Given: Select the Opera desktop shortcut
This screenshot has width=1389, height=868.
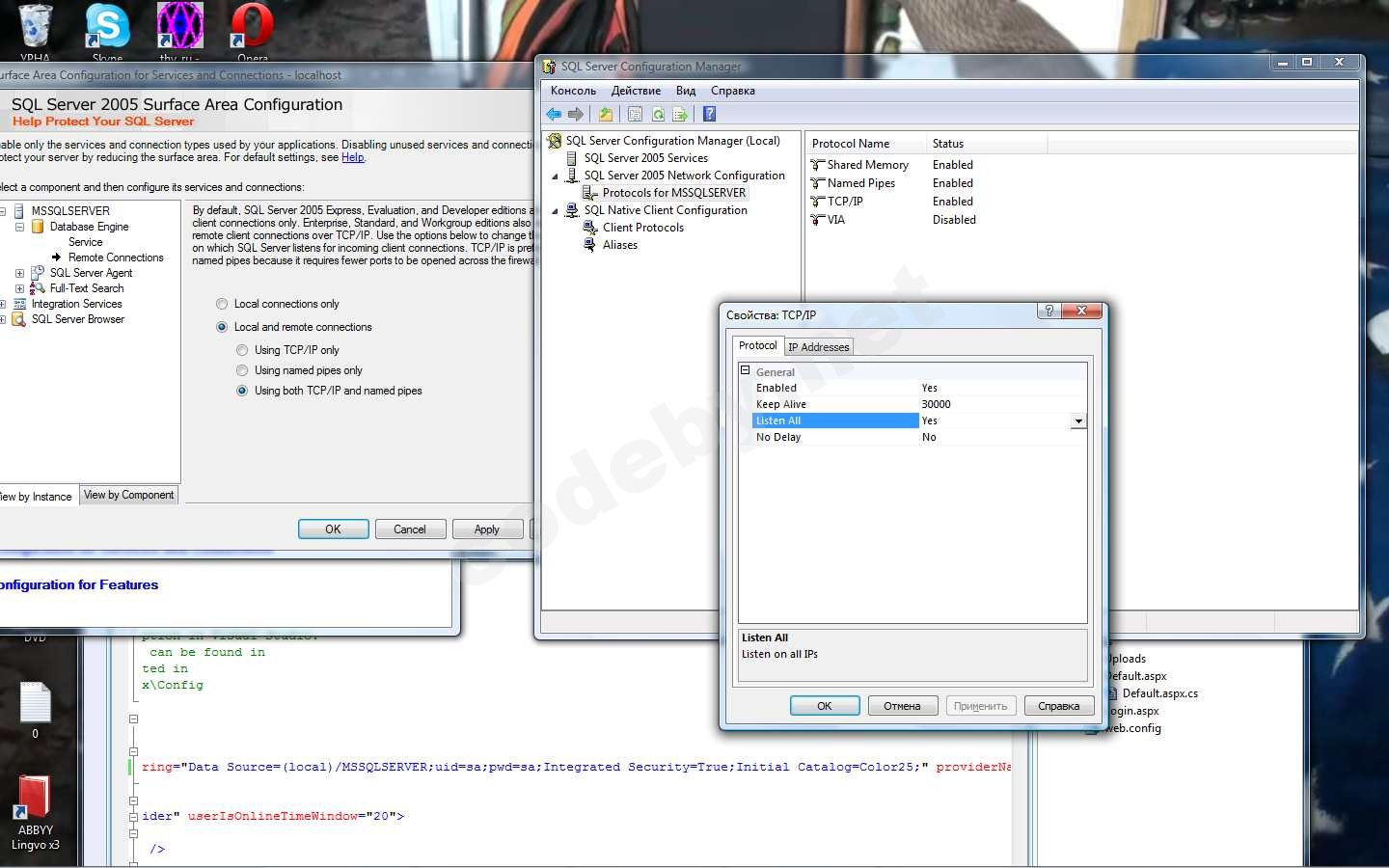Looking at the screenshot, I should point(252,32).
